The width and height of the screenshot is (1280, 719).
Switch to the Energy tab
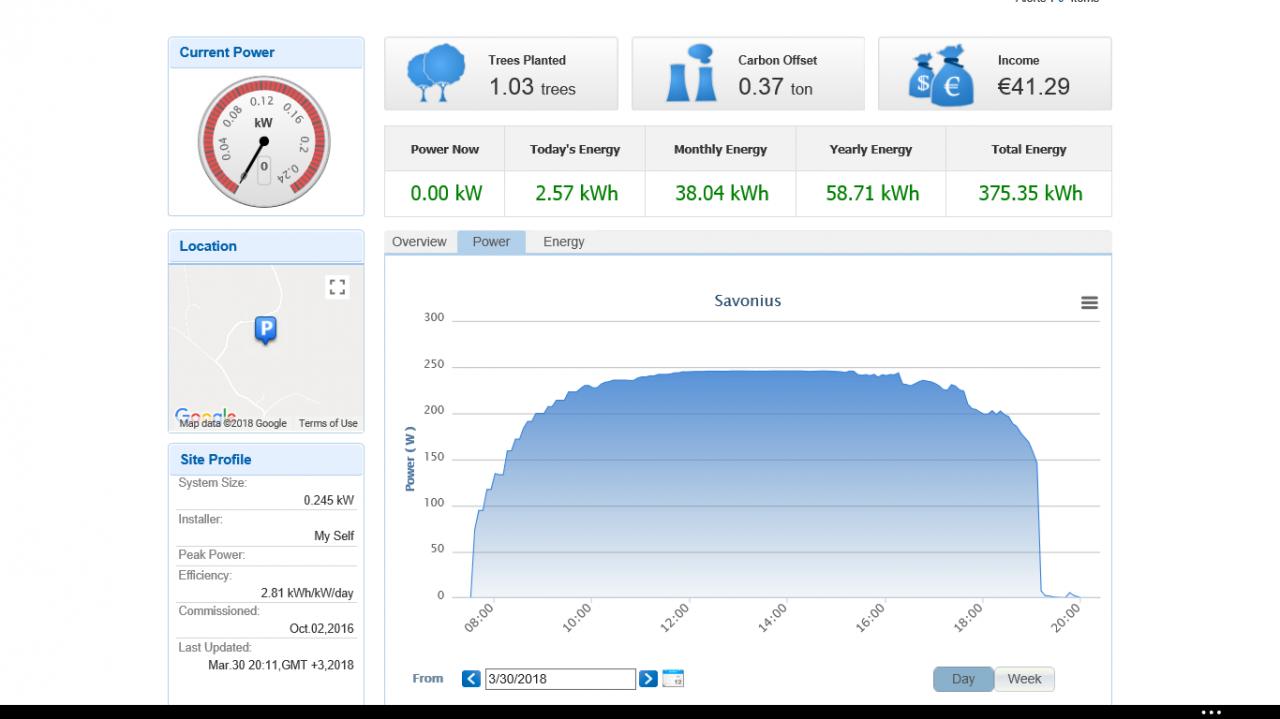(564, 242)
